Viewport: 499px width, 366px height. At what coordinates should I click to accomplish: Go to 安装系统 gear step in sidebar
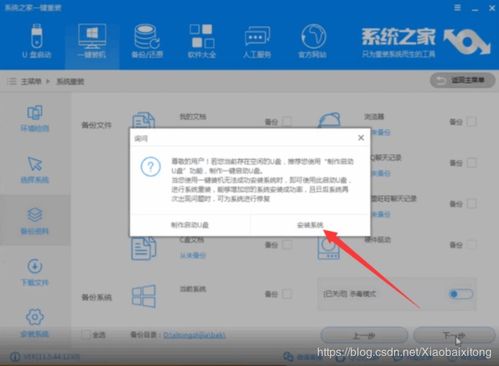[35, 317]
